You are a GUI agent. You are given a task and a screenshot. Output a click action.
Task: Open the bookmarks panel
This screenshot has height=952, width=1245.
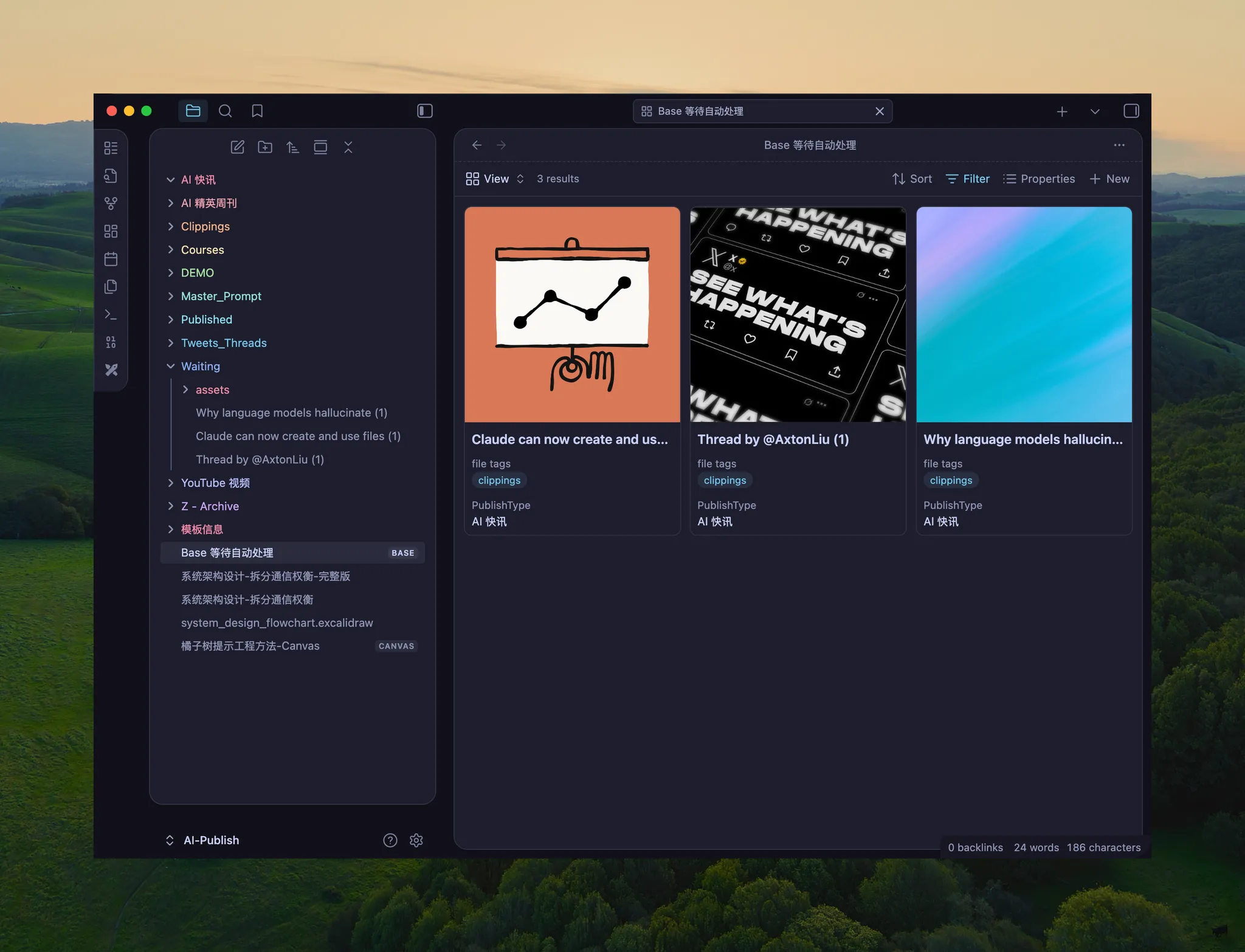[x=257, y=111]
